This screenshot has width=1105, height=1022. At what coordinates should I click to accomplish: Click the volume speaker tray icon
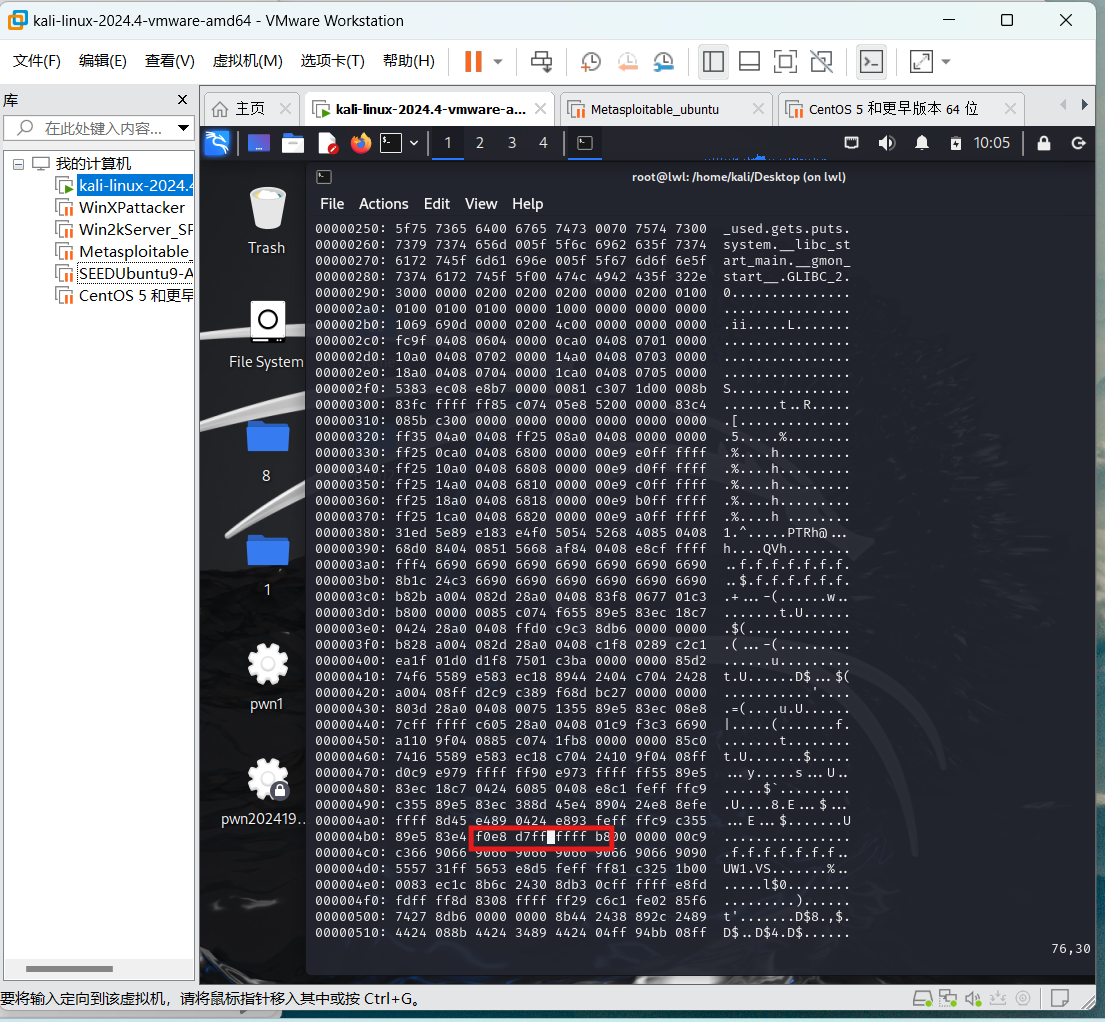(887, 143)
